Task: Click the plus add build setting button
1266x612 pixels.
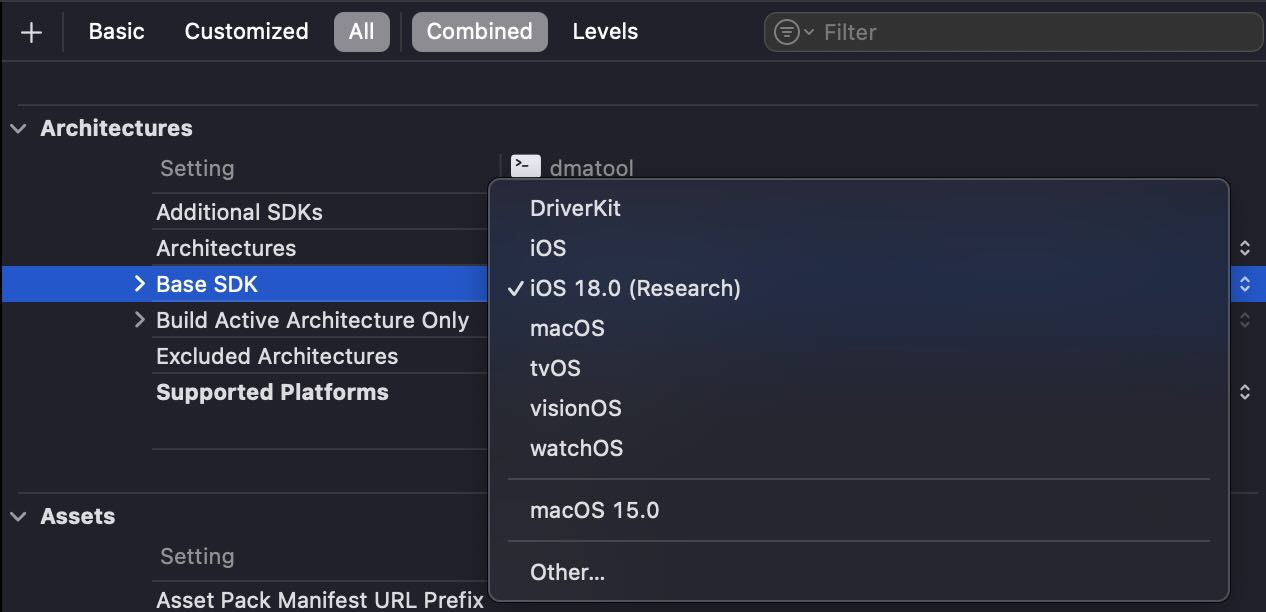Action: pyautogui.click(x=32, y=32)
